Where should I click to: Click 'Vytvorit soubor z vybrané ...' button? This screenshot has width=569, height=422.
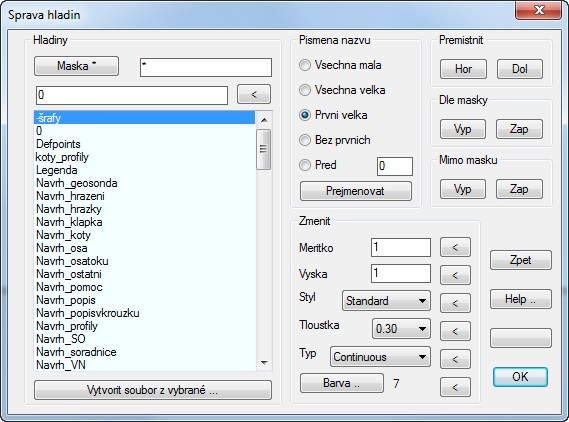pyautogui.click(x=153, y=390)
